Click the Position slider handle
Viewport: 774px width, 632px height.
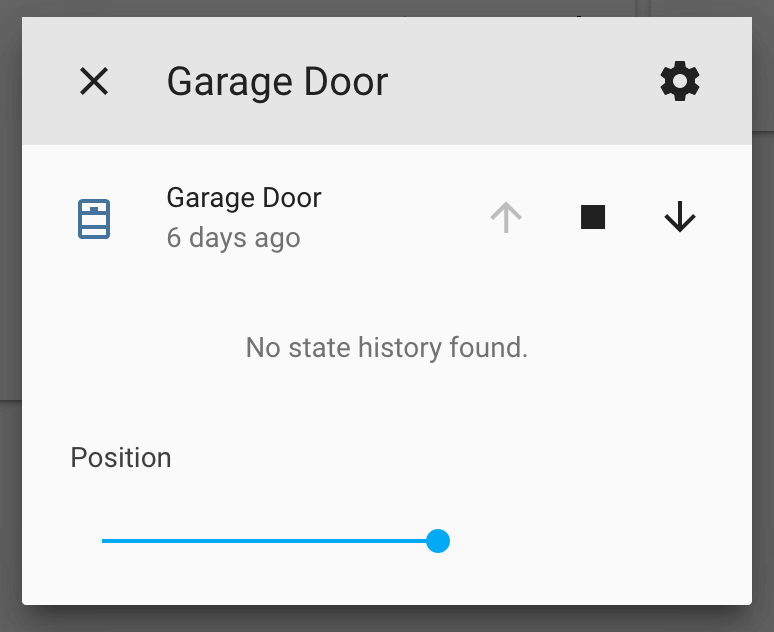click(x=438, y=541)
